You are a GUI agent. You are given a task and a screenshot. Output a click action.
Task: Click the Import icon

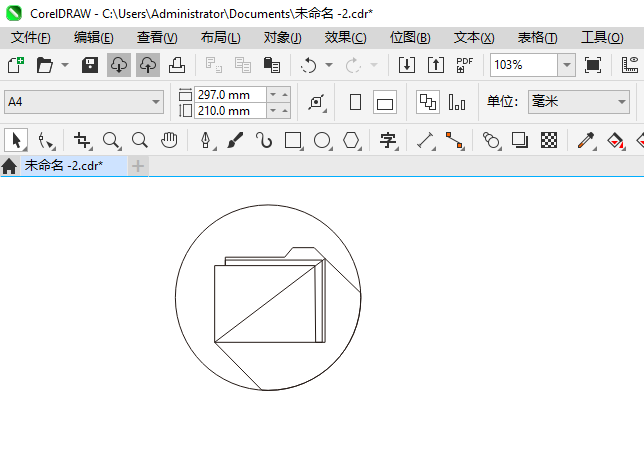pos(407,65)
